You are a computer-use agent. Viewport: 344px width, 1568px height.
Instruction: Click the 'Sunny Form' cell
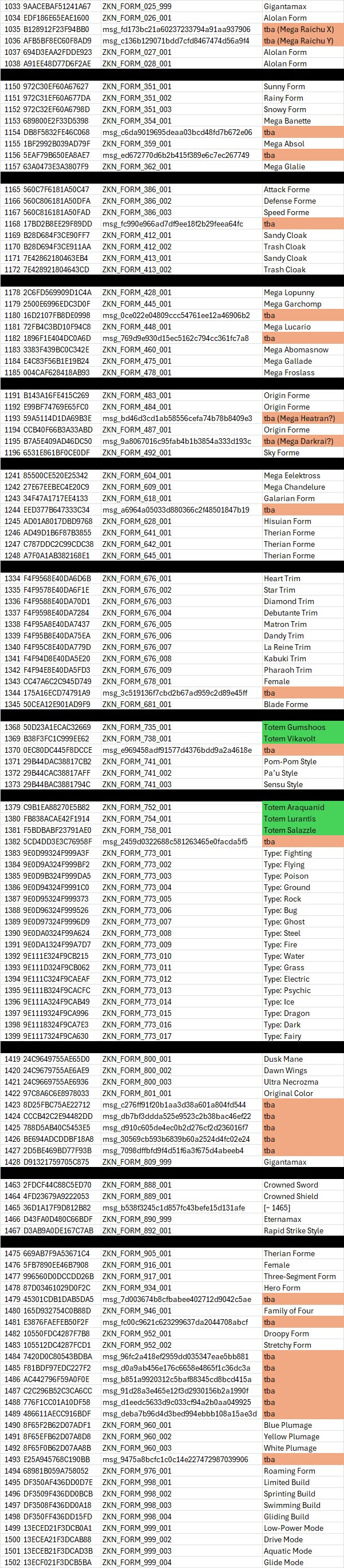[x=284, y=86]
